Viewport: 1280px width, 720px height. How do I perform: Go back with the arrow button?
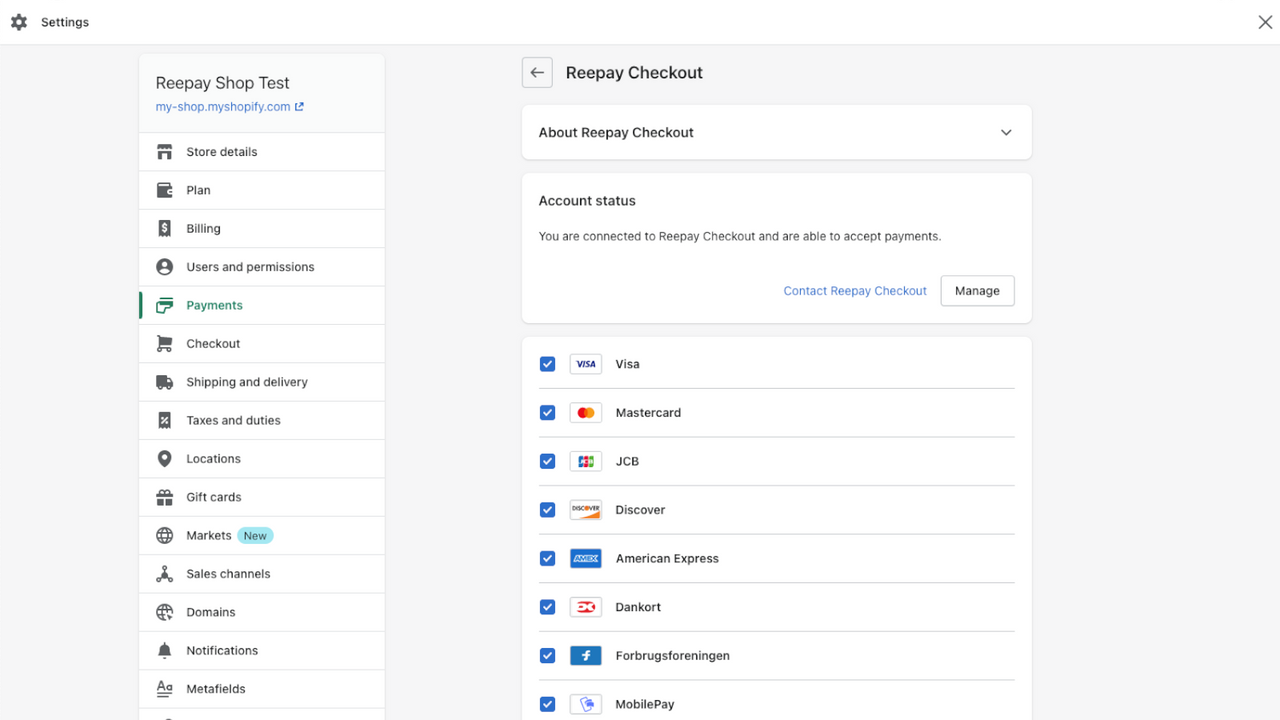point(537,73)
